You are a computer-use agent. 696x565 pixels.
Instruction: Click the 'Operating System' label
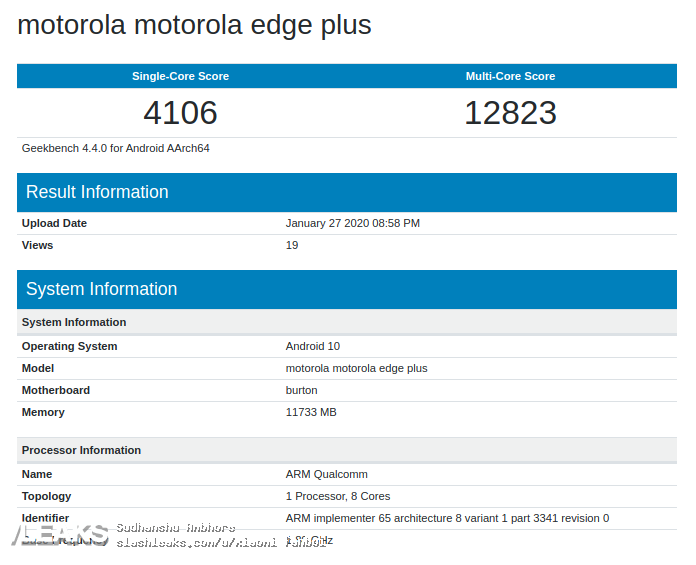coord(69,346)
